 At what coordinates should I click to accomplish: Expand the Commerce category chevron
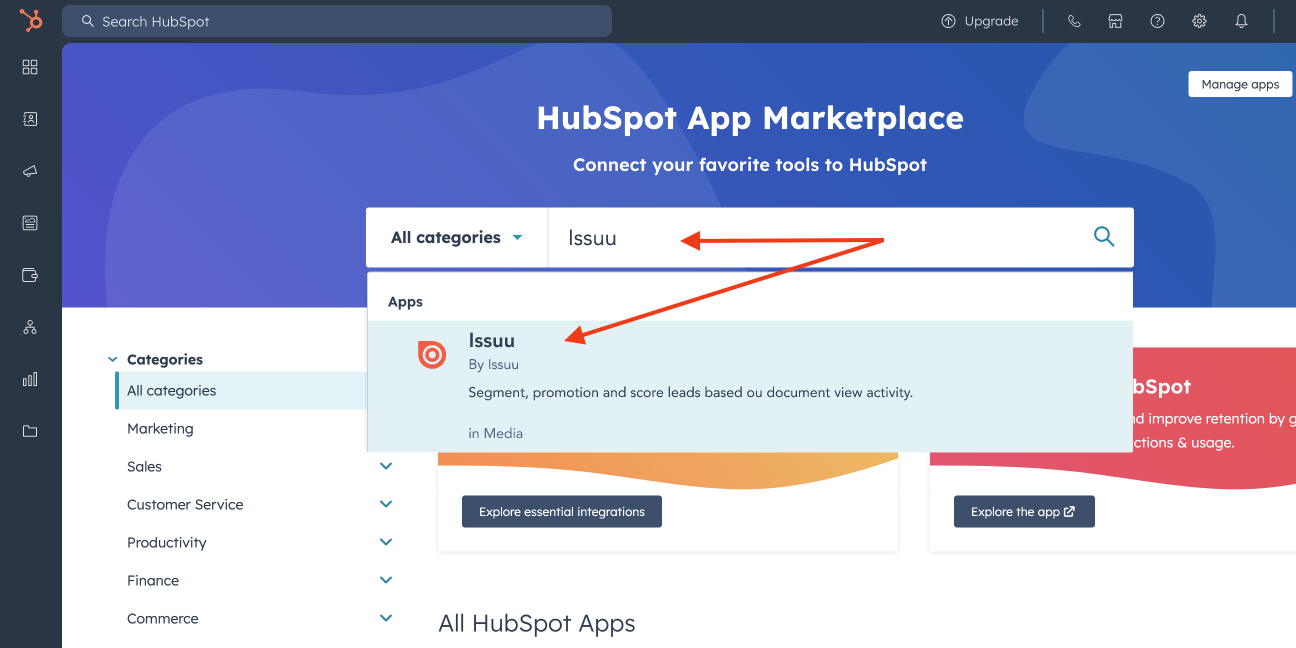[x=386, y=618]
